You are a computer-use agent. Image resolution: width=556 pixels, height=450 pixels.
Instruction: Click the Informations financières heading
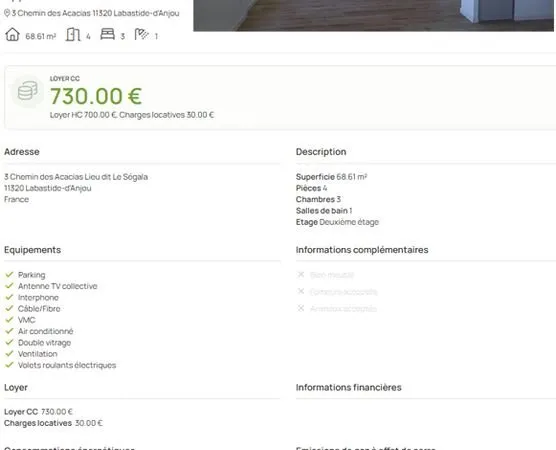pyautogui.click(x=349, y=388)
